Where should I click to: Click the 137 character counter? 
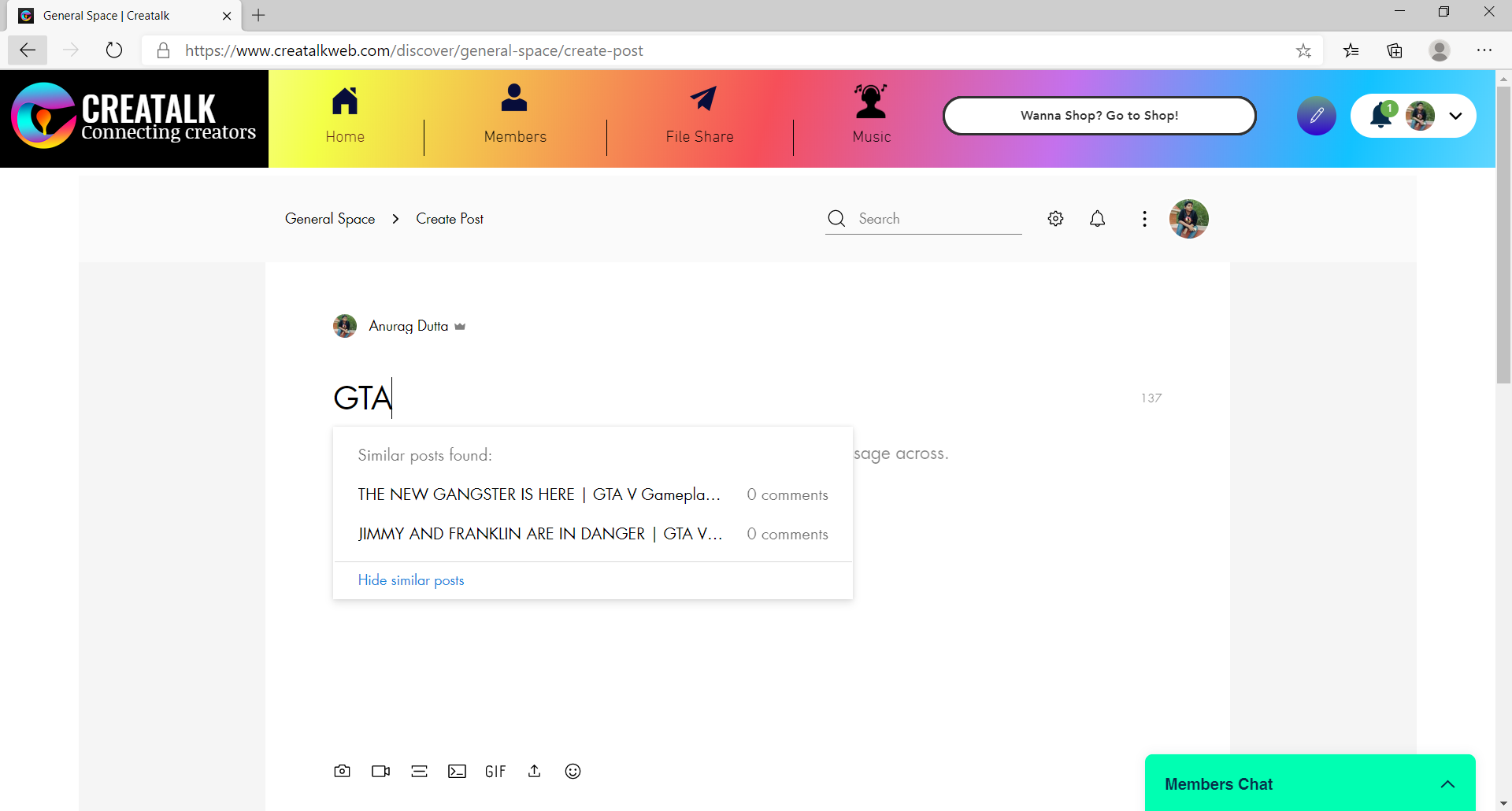pos(1151,398)
